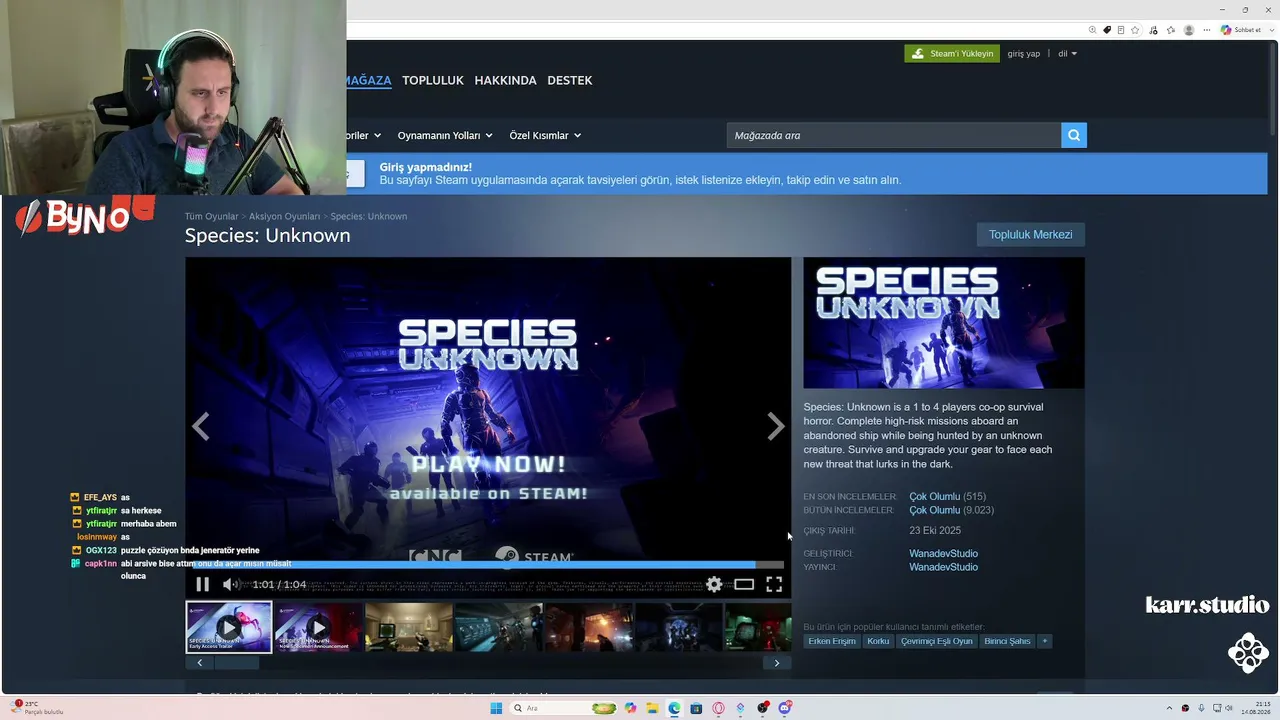
Task: Open Copilot from the taskbar
Action: [630, 708]
